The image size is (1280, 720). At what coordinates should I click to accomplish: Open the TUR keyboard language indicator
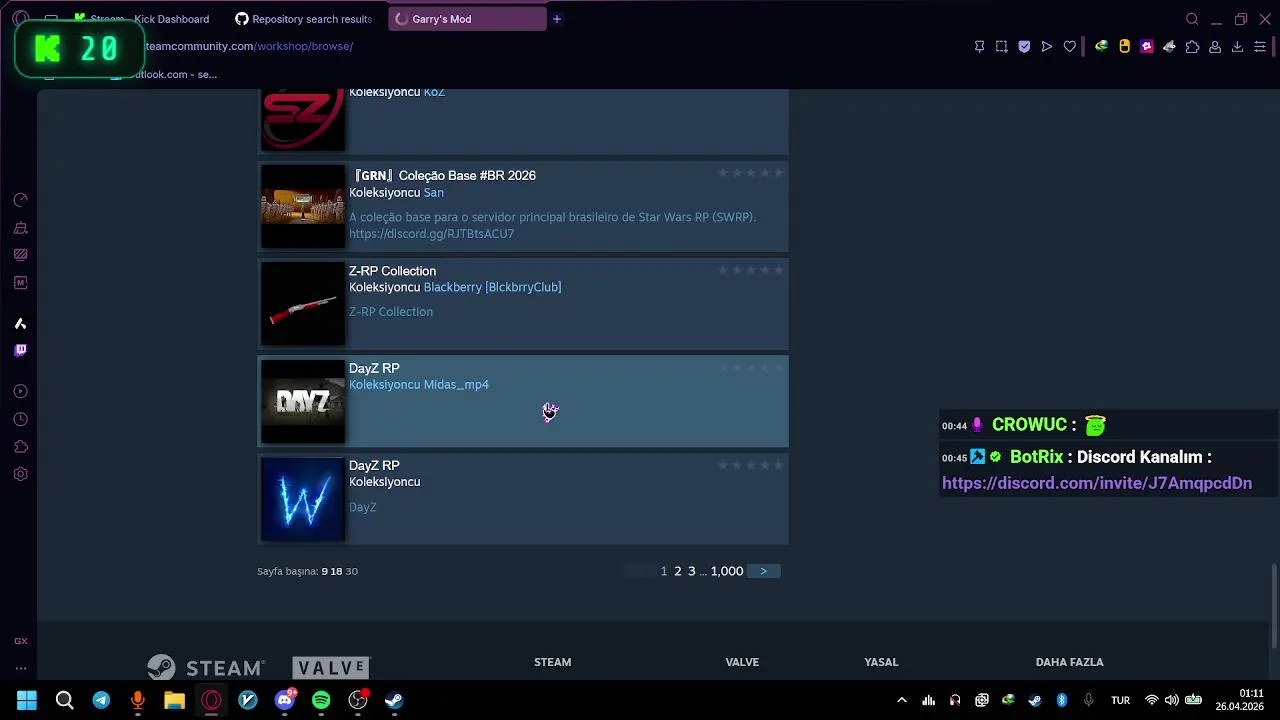(x=1120, y=700)
